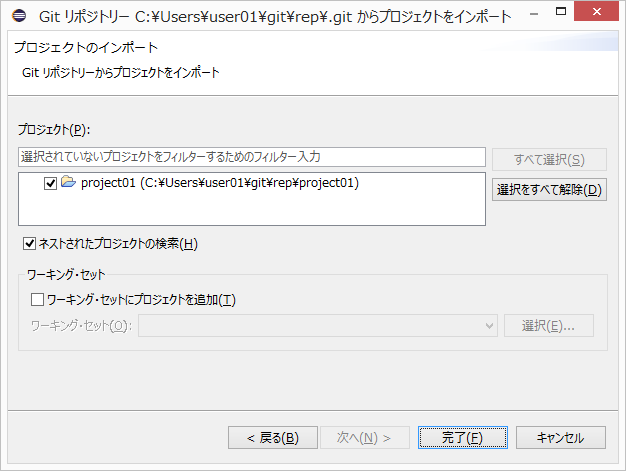
Task: Click the ワーキング・セット dropdown arrow
Action: 489,326
